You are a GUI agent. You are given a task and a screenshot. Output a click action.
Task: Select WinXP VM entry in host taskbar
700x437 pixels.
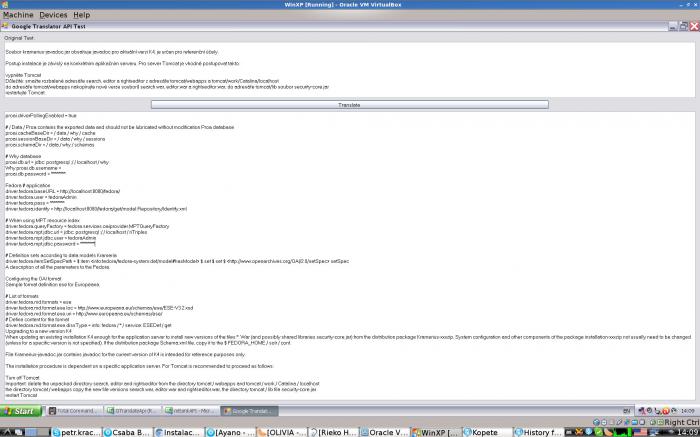[435, 432]
